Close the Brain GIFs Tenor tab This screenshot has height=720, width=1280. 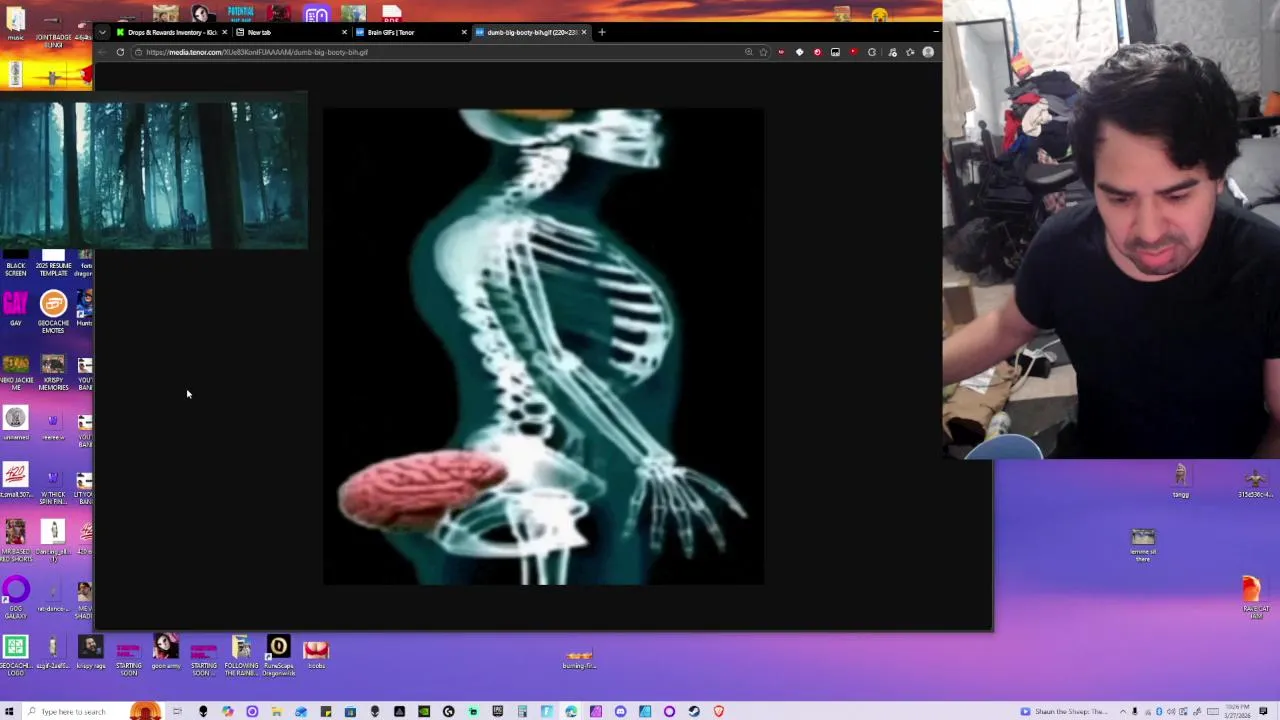point(464,32)
